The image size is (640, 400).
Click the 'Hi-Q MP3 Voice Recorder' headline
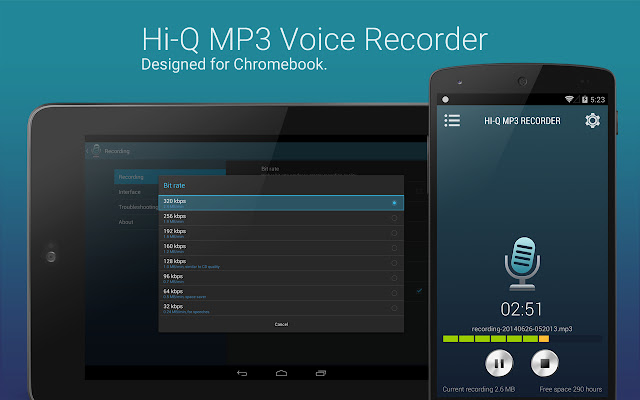315,39
